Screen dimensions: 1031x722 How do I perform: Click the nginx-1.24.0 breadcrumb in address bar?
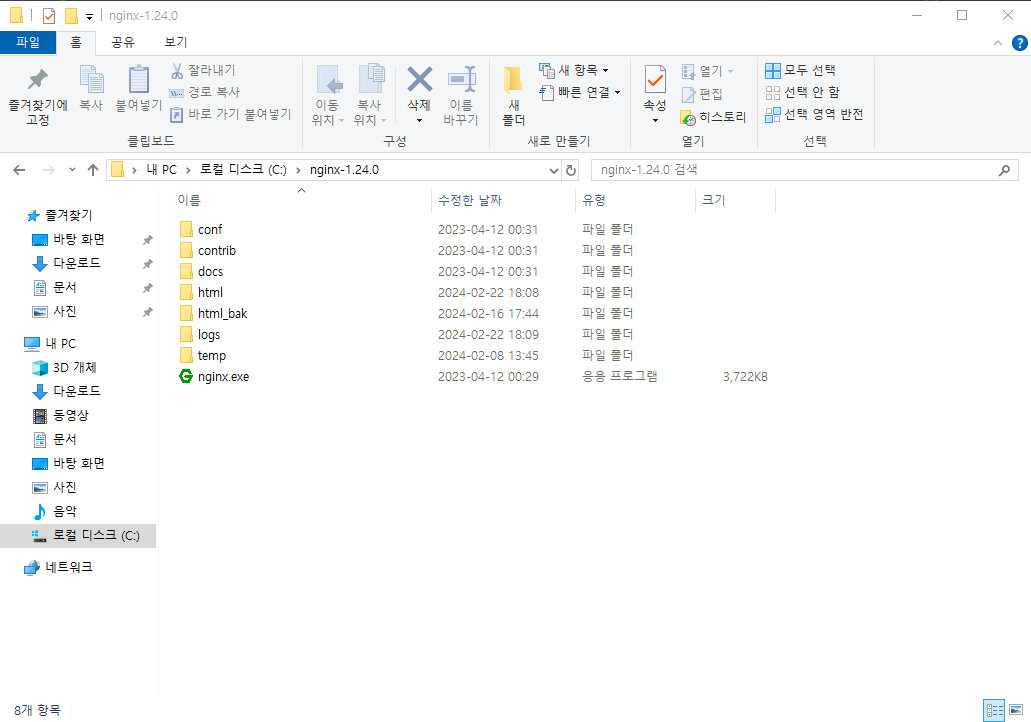click(344, 170)
